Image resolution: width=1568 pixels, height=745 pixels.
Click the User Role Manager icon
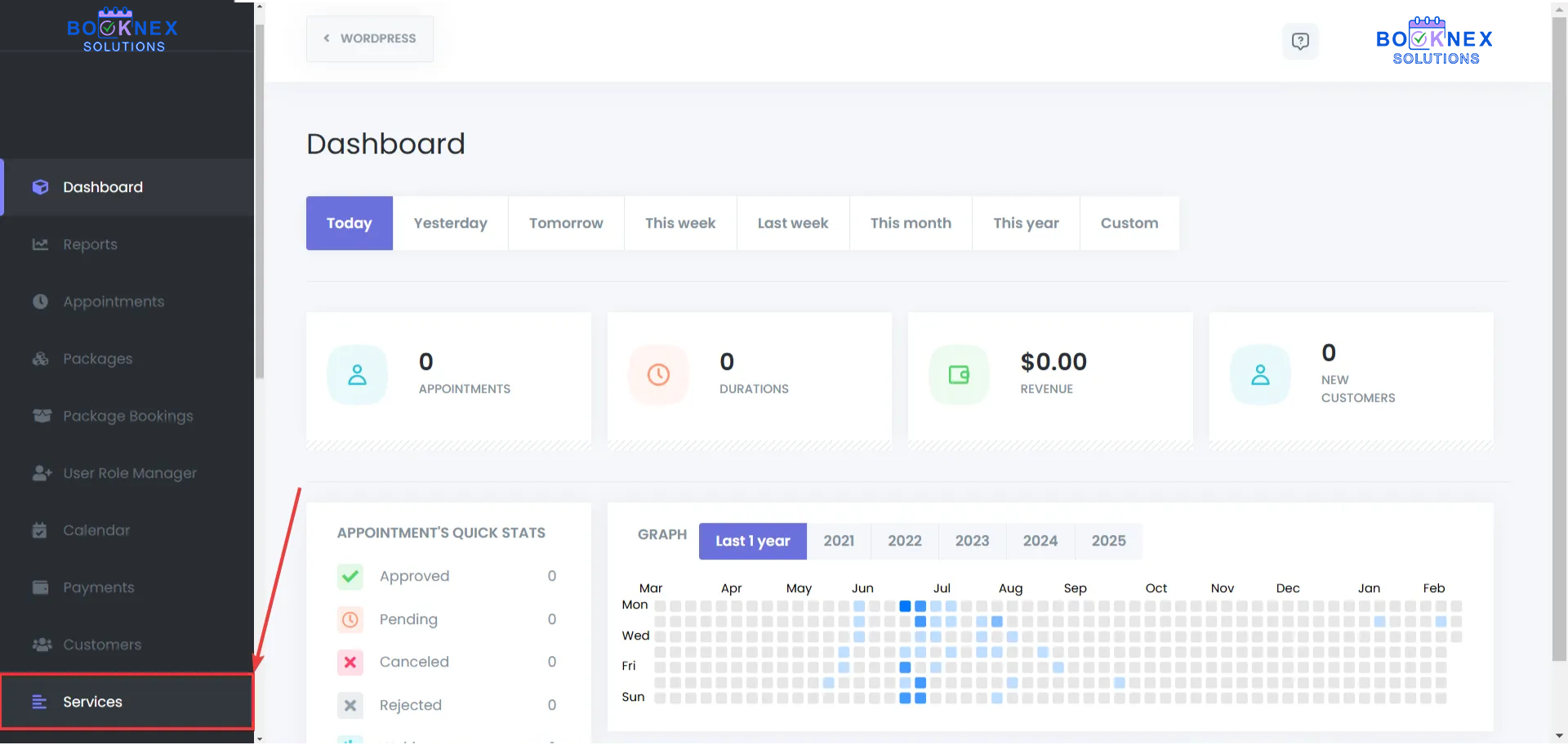click(x=42, y=473)
